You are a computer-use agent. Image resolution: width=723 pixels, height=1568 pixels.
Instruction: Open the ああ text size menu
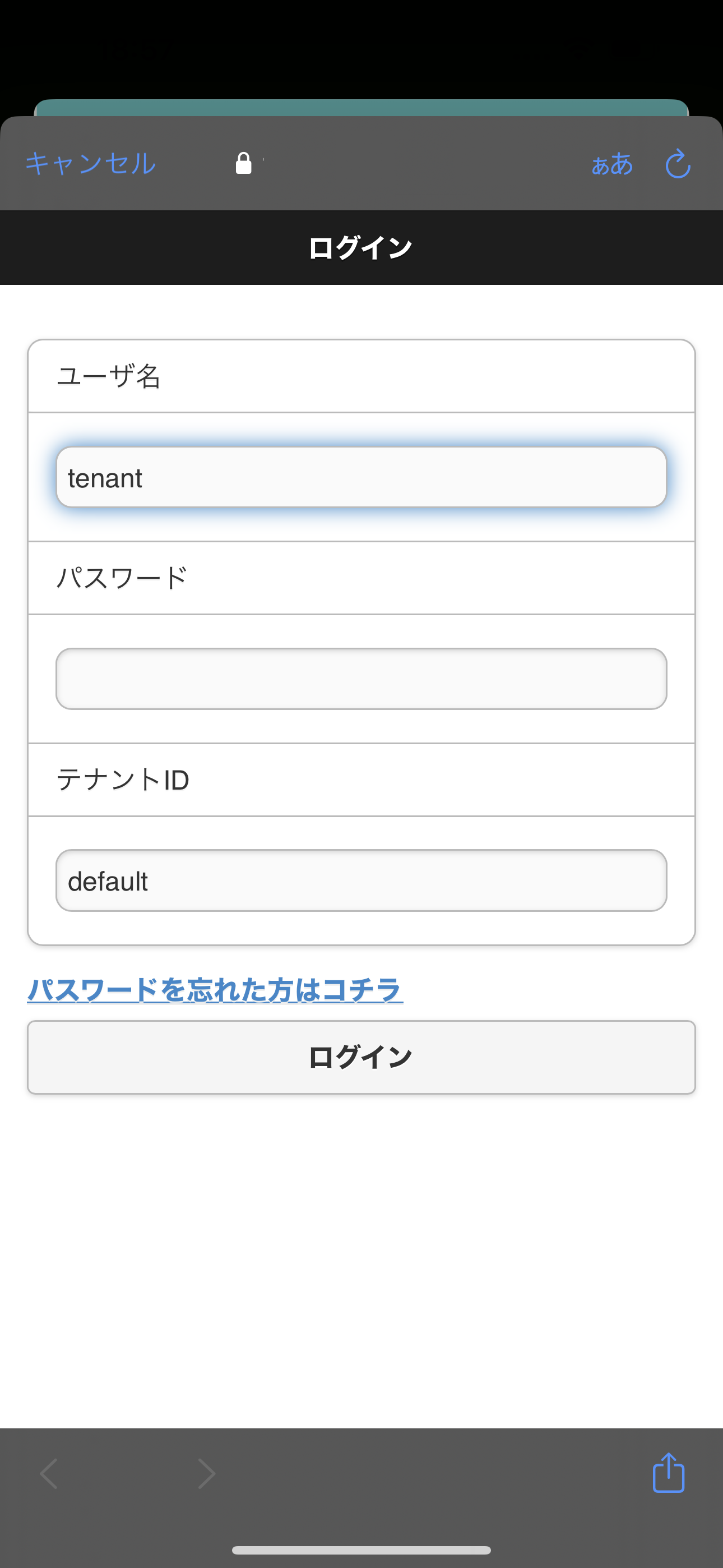coord(611,164)
